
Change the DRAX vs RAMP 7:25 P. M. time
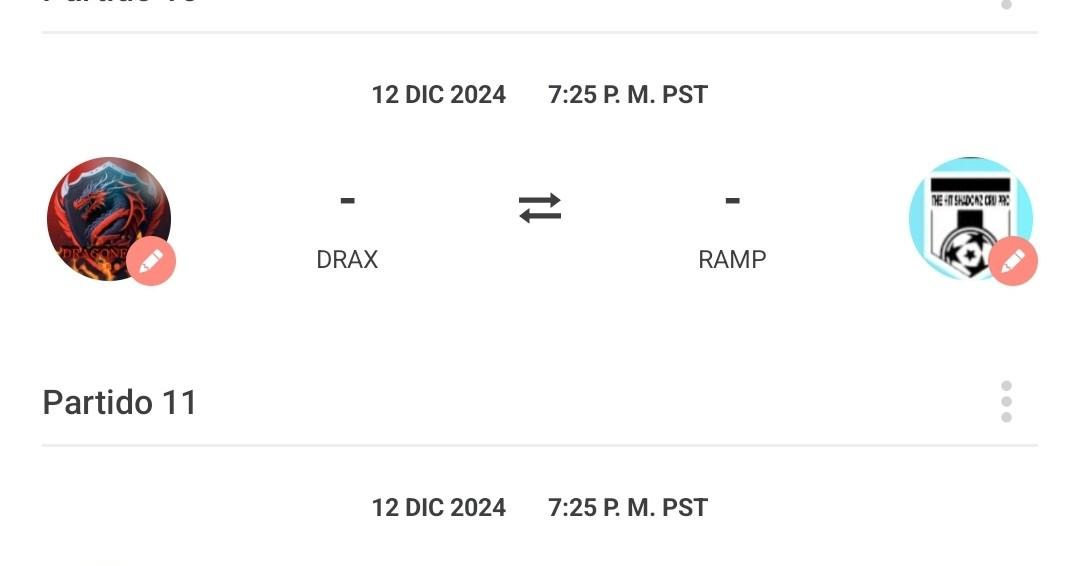coord(628,95)
